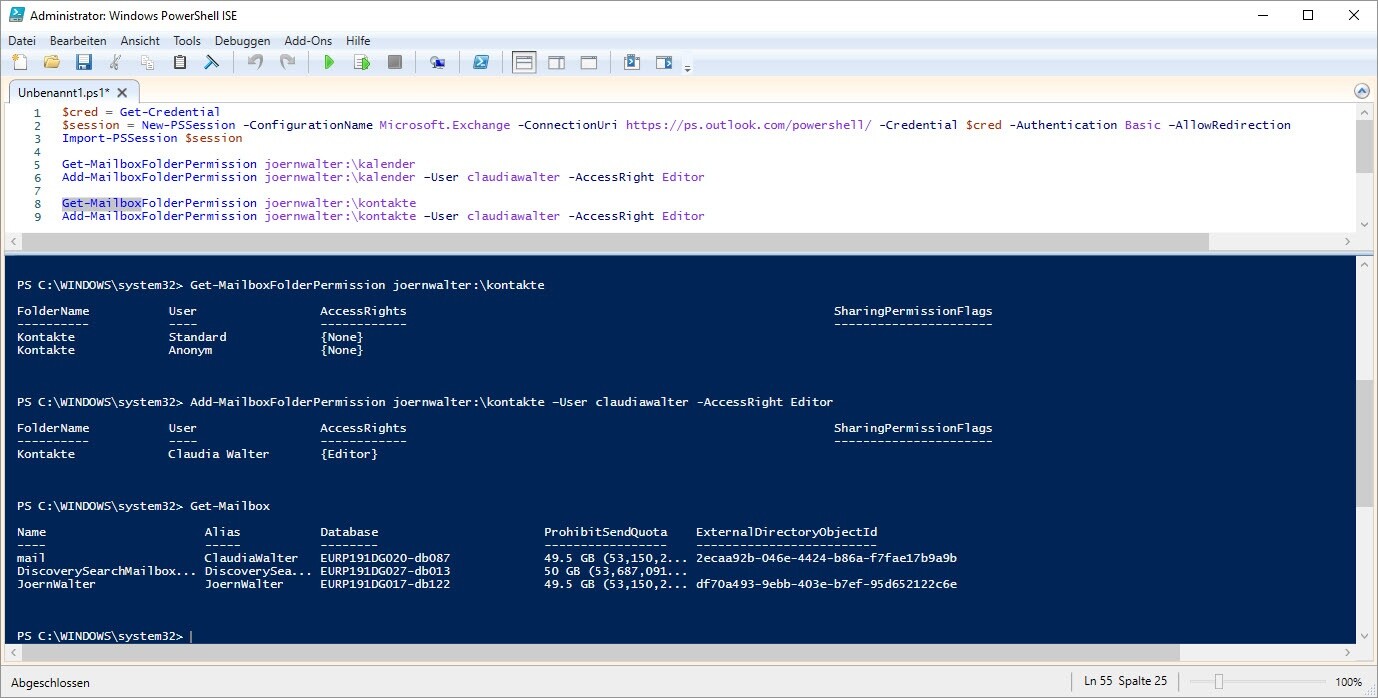The height and width of the screenshot is (698, 1378).
Task: Create a new script with the New icon
Action: [x=19, y=63]
